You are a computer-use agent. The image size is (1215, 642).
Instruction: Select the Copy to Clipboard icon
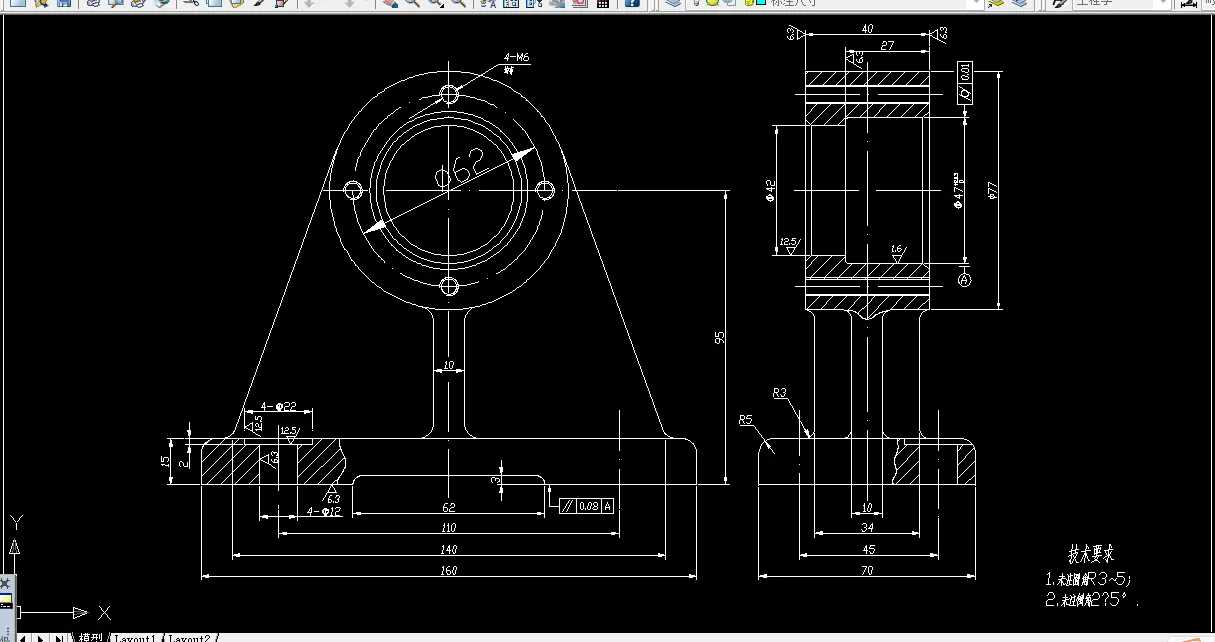pyautogui.click(x=215, y=6)
